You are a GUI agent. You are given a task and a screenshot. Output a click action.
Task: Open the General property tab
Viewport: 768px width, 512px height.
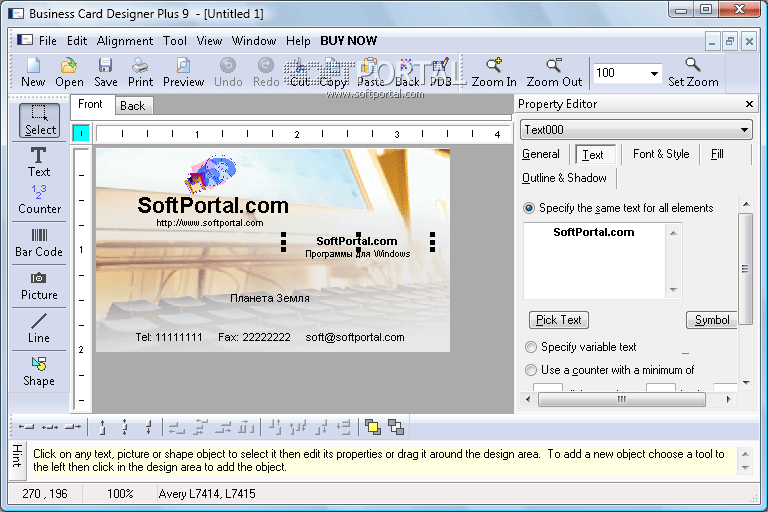[541, 154]
